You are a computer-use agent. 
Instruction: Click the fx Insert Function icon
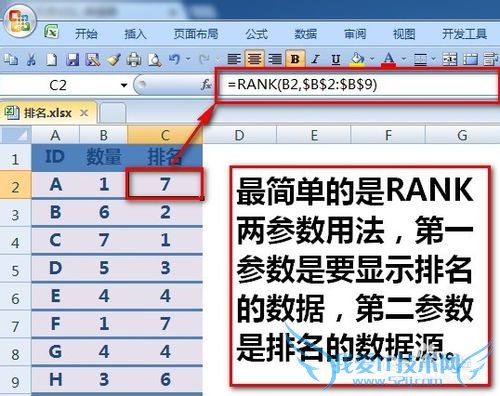(206, 85)
